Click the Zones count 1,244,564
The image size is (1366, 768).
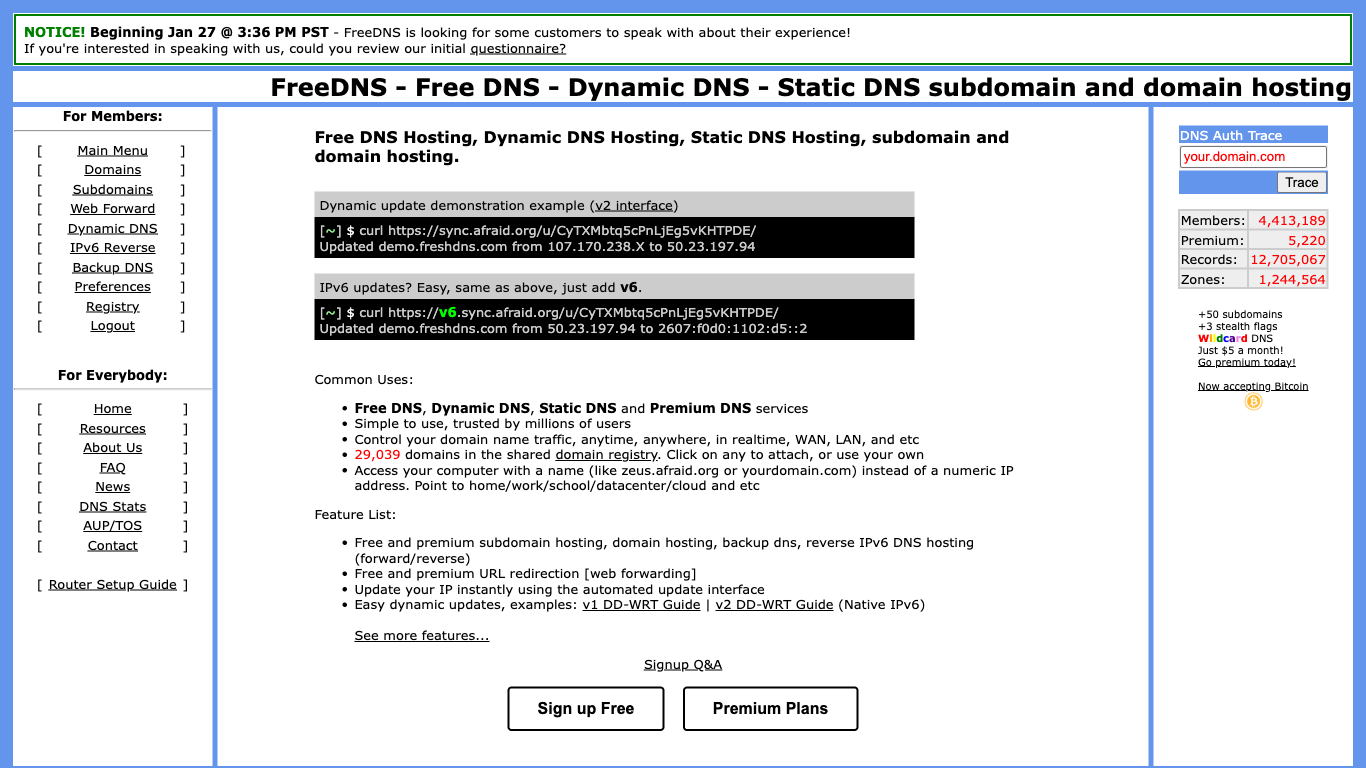click(1291, 280)
